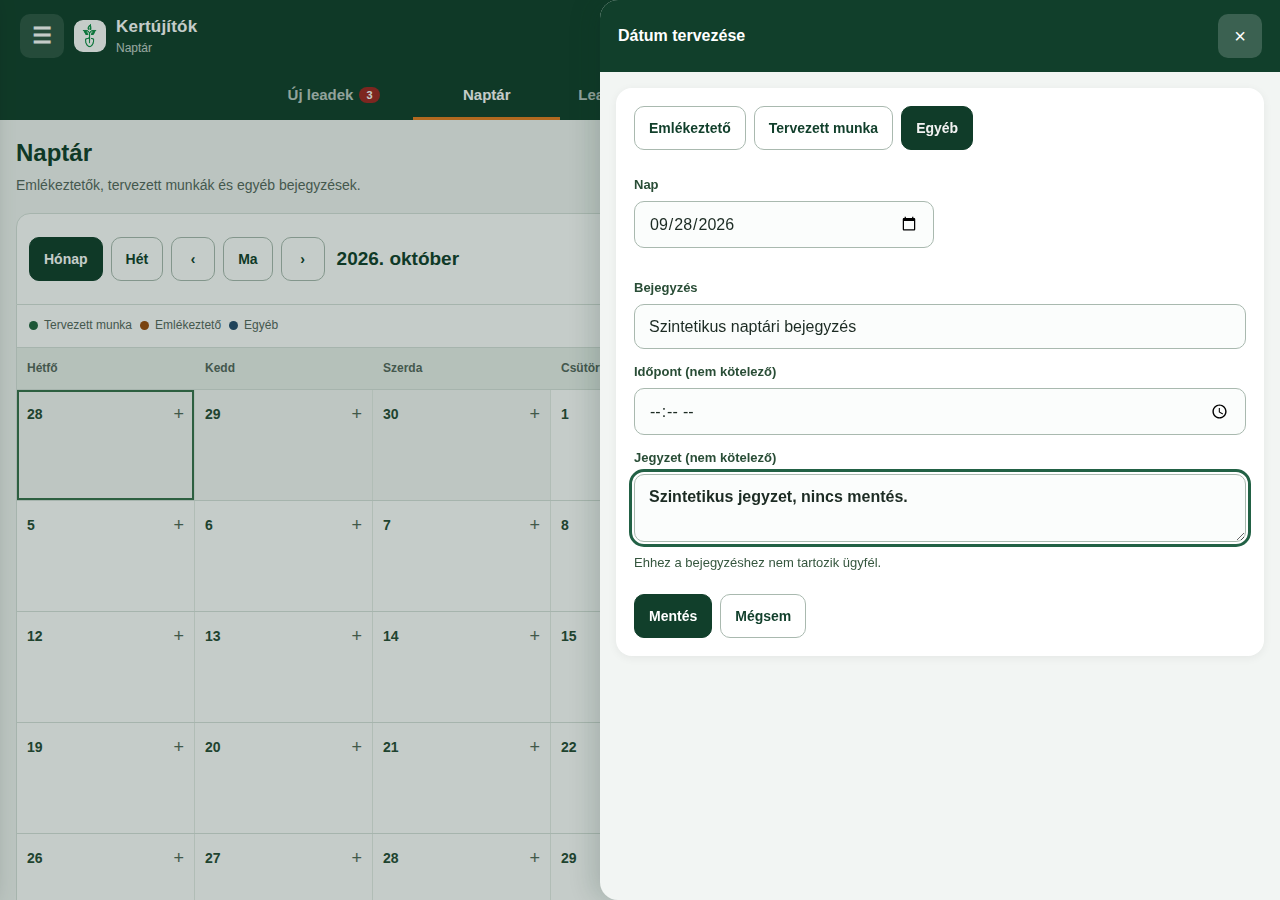Select the Emlékeztető entry type
The width and height of the screenshot is (1280, 900).
tap(690, 128)
